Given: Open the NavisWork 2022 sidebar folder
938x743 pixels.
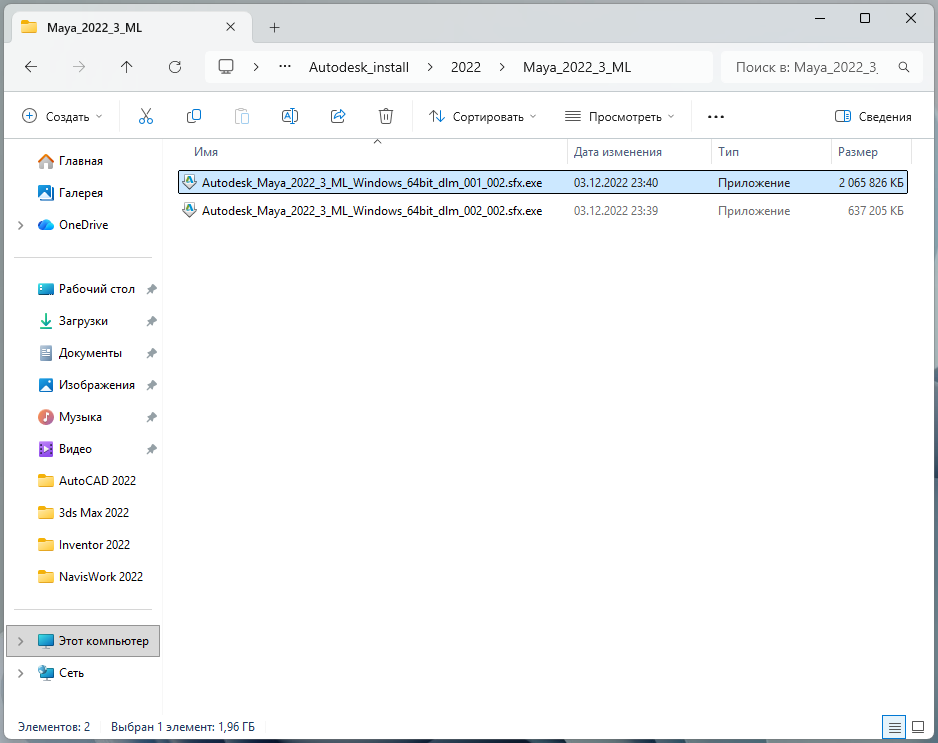Looking at the screenshot, I should [100, 577].
